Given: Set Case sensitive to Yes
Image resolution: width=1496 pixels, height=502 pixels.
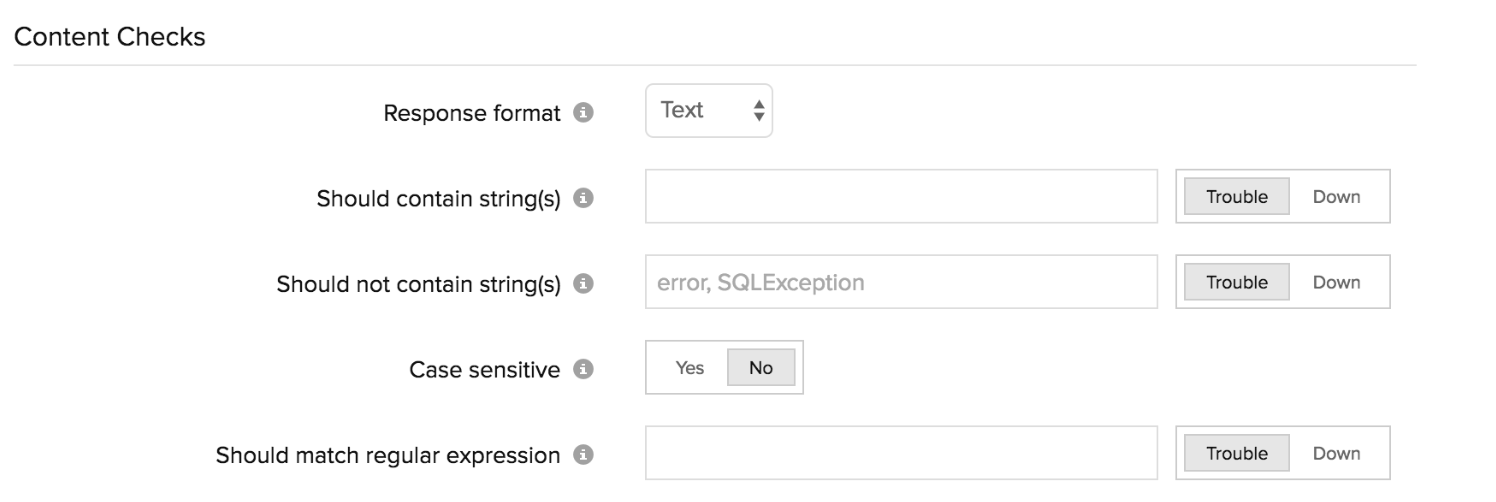Looking at the screenshot, I should tap(690, 368).
